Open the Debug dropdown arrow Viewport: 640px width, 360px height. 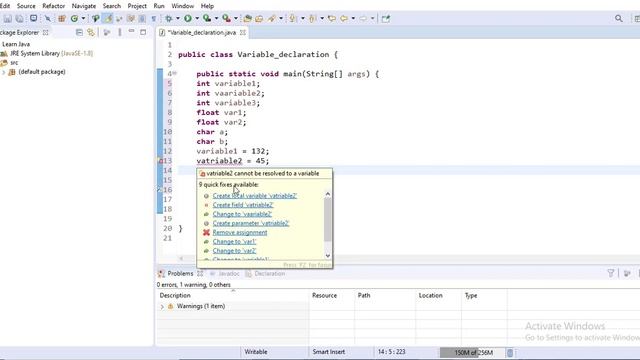click(x=178, y=18)
